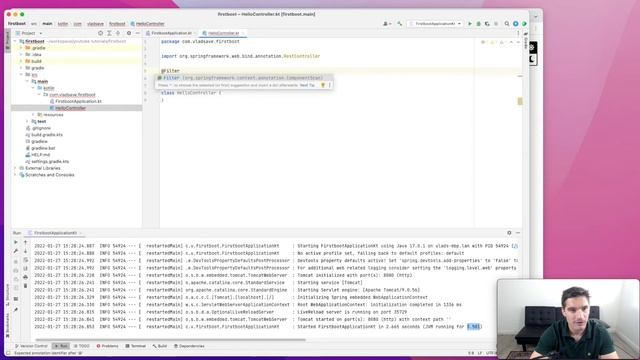Select opened file using target icon in Project panel

point(100,33)
